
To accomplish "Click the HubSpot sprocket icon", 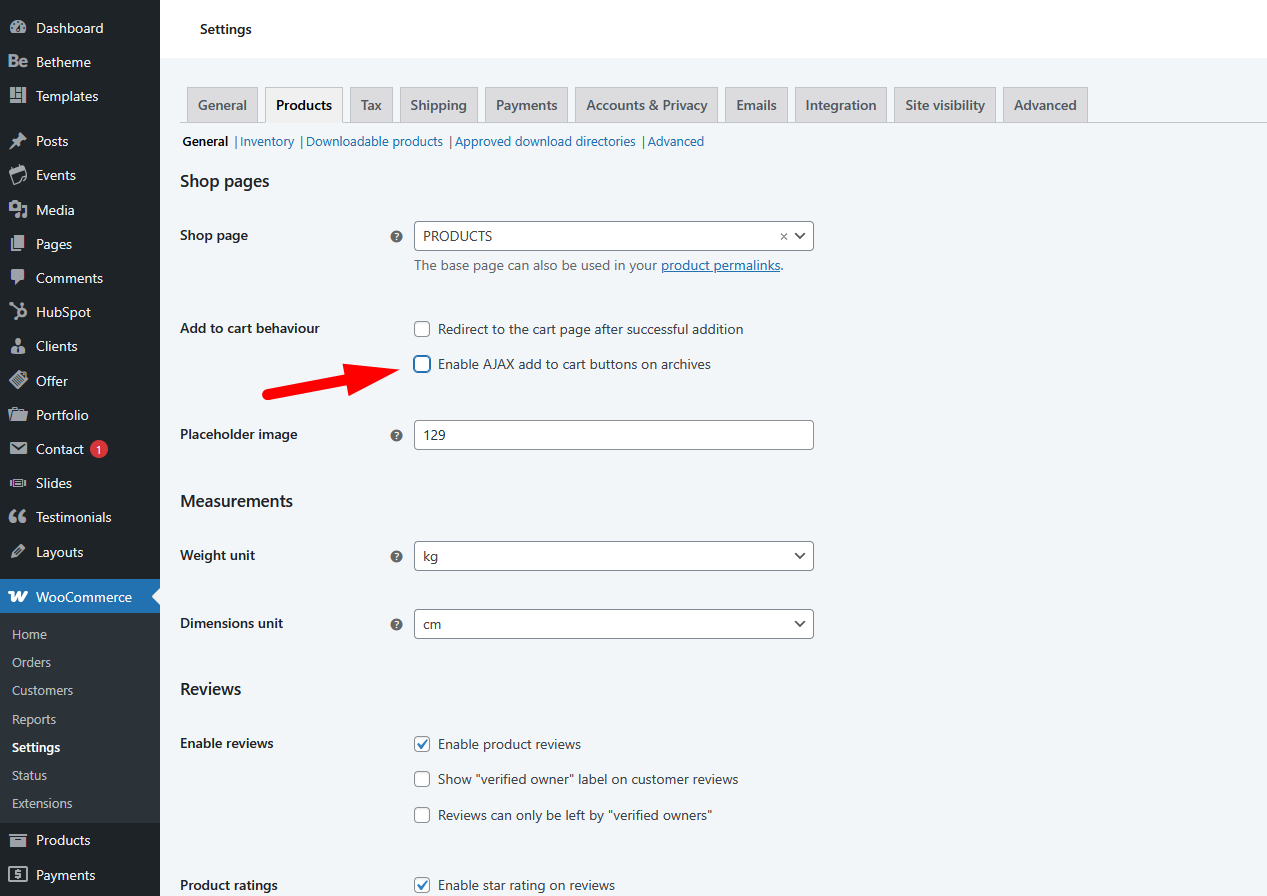I will click(x=18, y=312).
